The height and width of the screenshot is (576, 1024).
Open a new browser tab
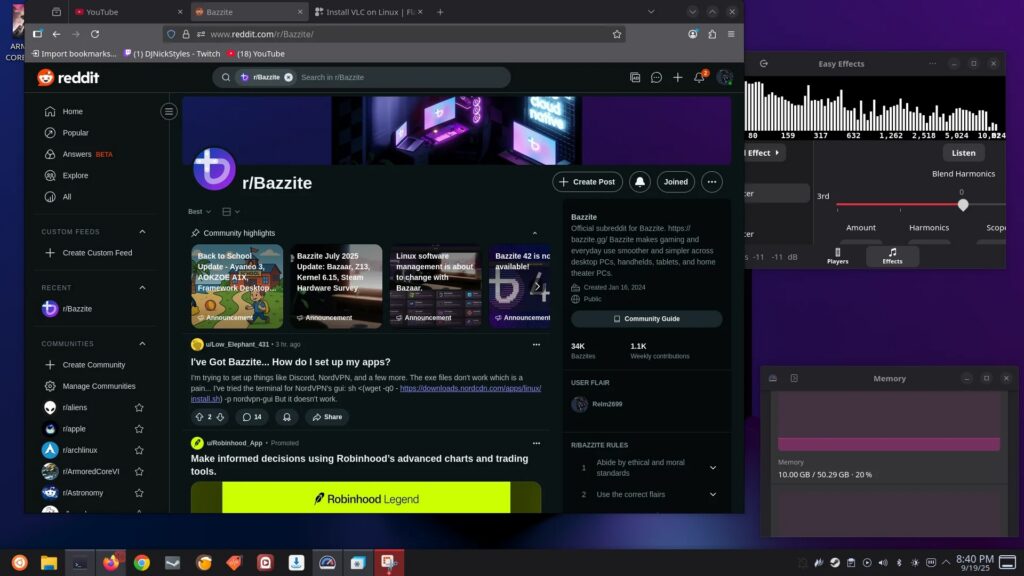point(440,12)
